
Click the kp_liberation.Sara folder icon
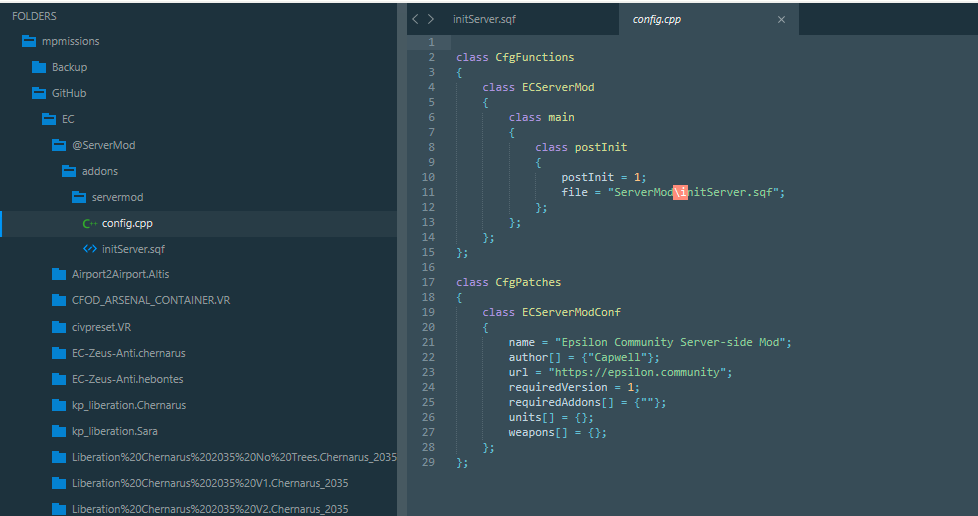59,431
